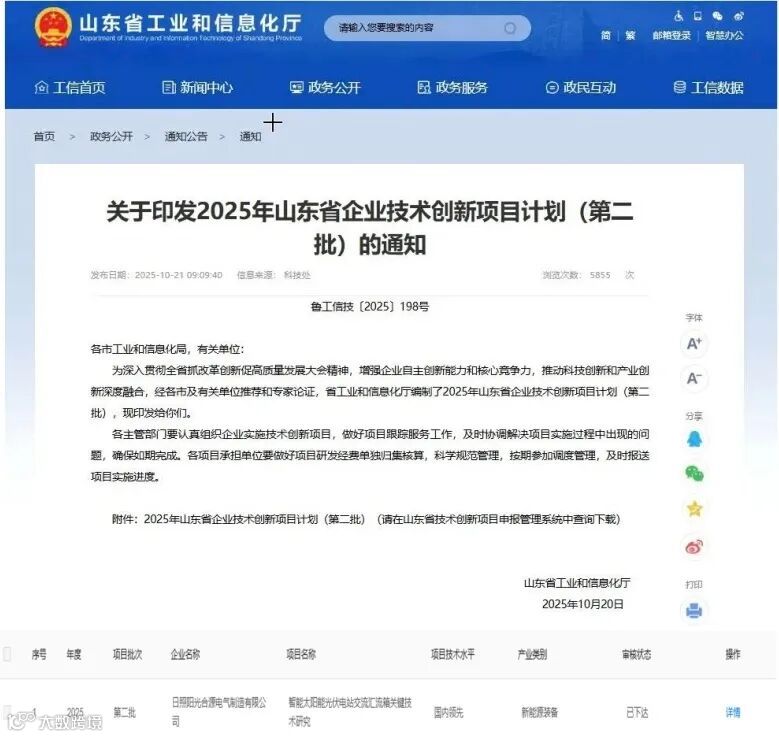
Task: Click the 产业类别 column header
Action: pyautogui.click(x=532, y=655)
